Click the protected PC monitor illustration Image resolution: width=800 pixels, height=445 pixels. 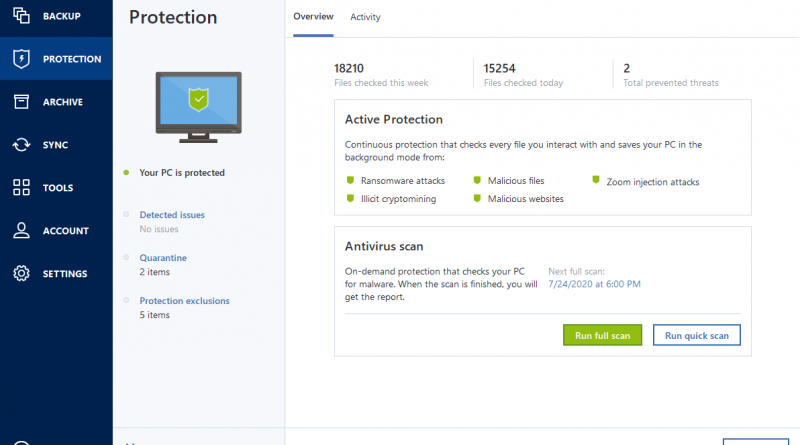tap(198, 107)
